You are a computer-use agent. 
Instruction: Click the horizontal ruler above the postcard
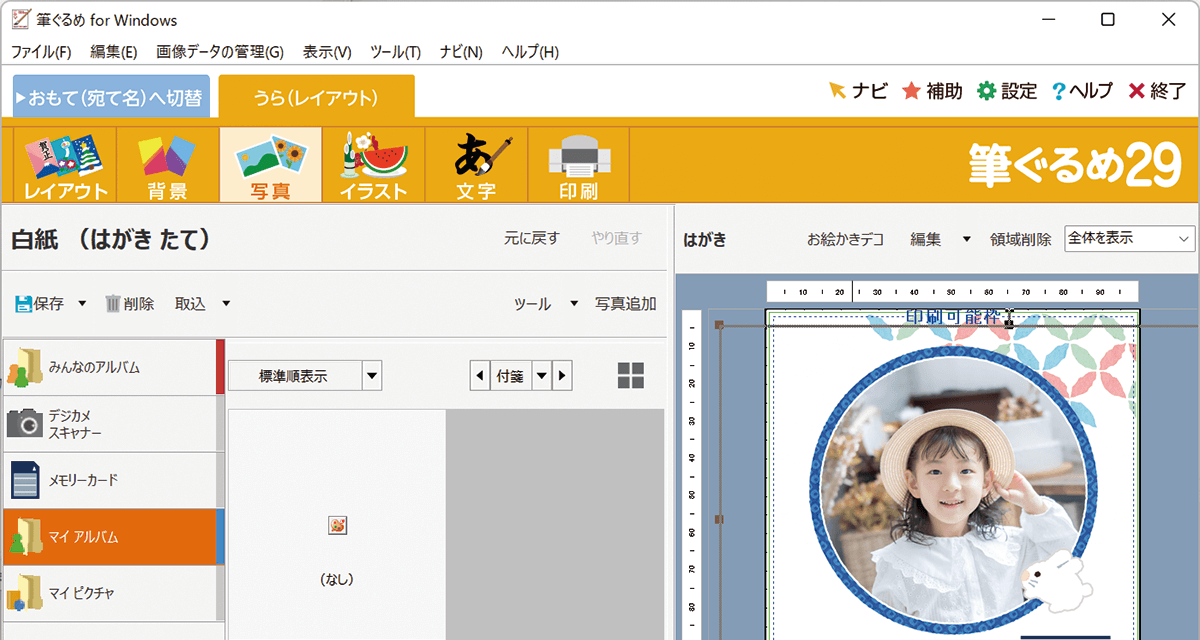click(x=952, y=291)
